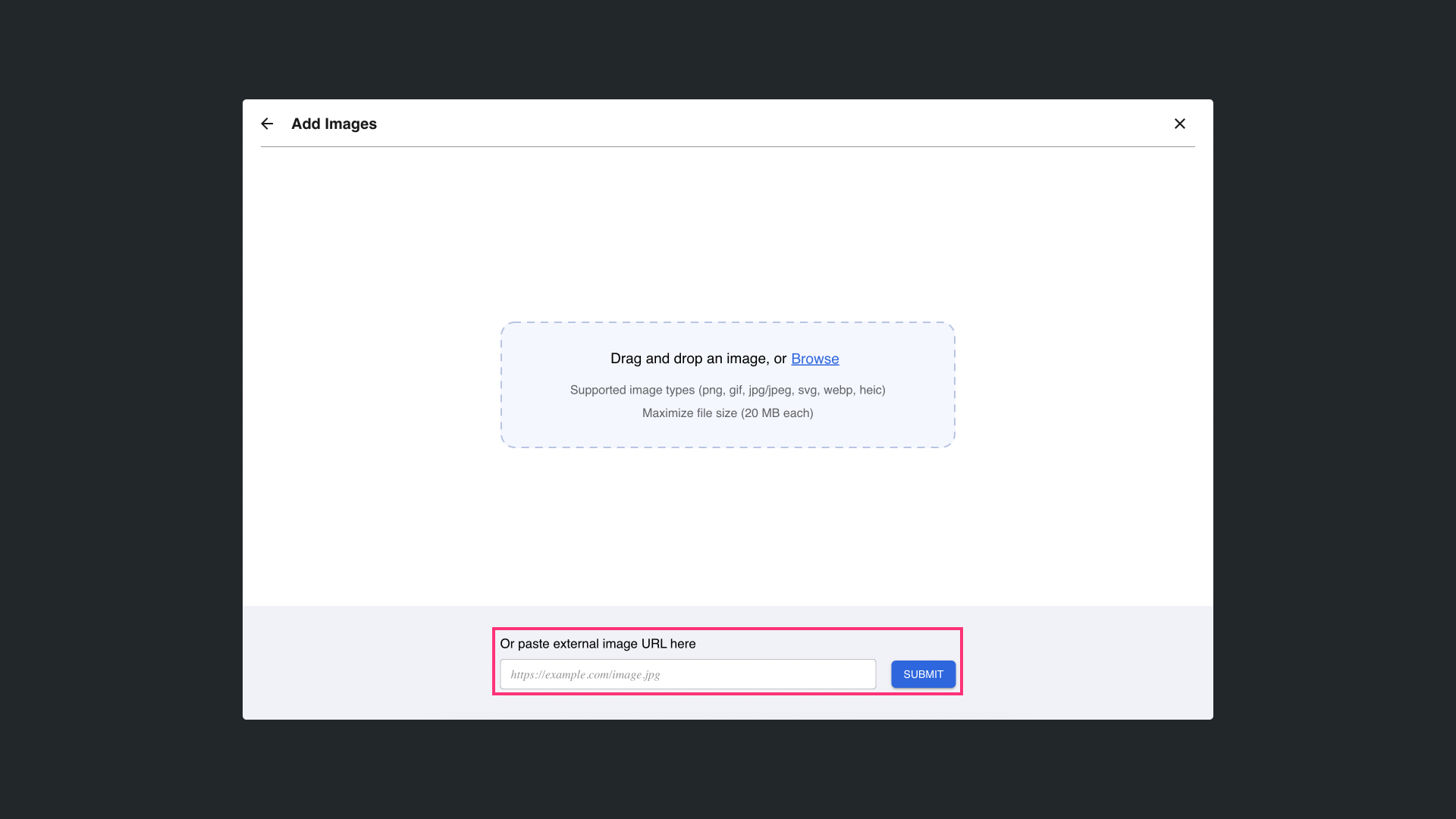Click empty white space above the drop zone

pos(728,235)
